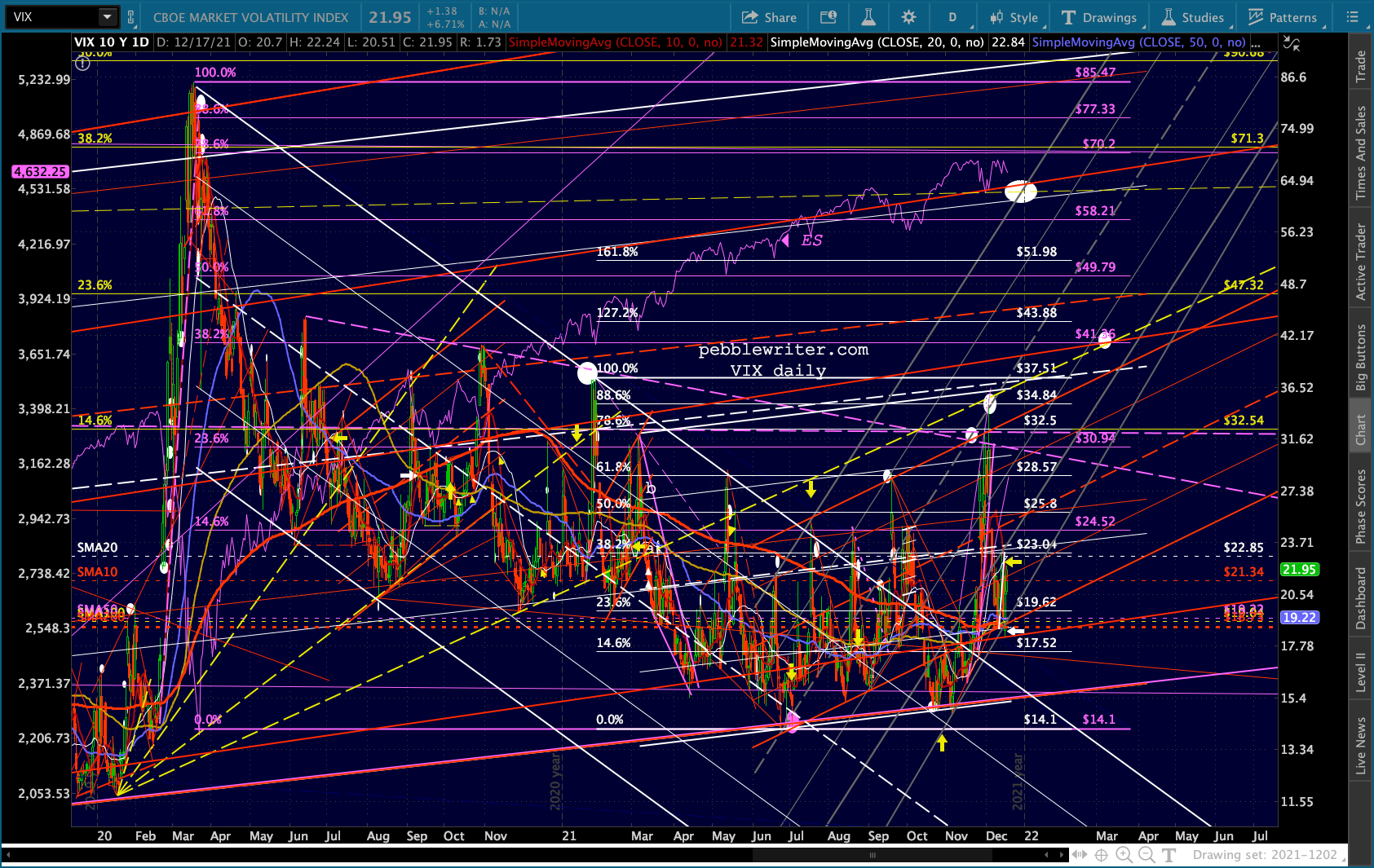Click the expand time axis icon
The width and height of the screenshot is (1374, 868).
click(x=1079, y=855)
